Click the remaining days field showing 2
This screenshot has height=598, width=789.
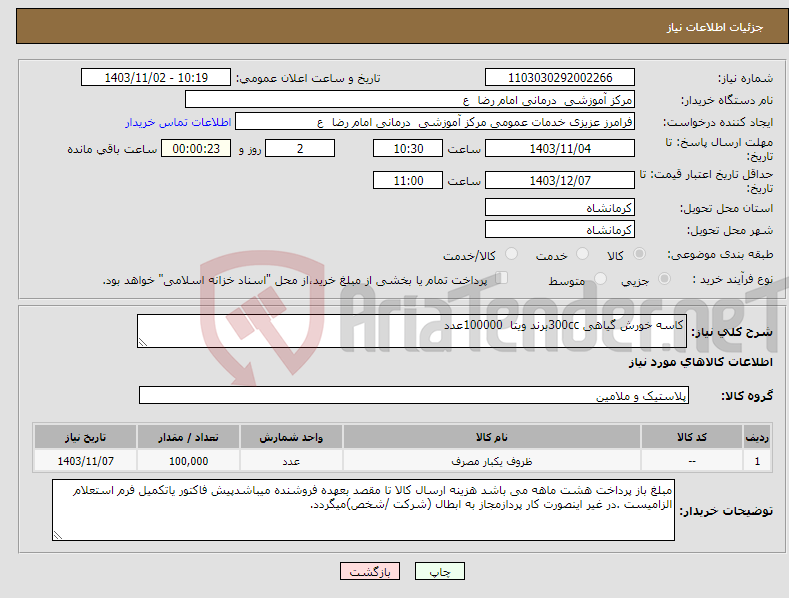tap(300, 148)
